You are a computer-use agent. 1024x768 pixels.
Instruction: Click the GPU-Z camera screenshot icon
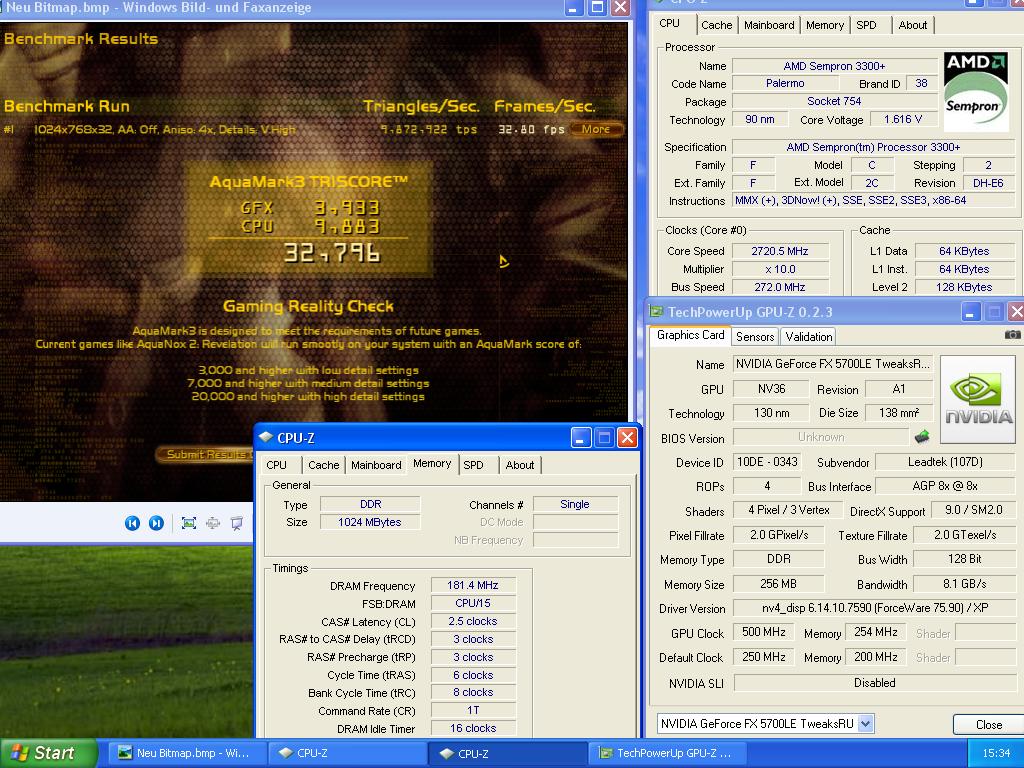coord(1012,334)
